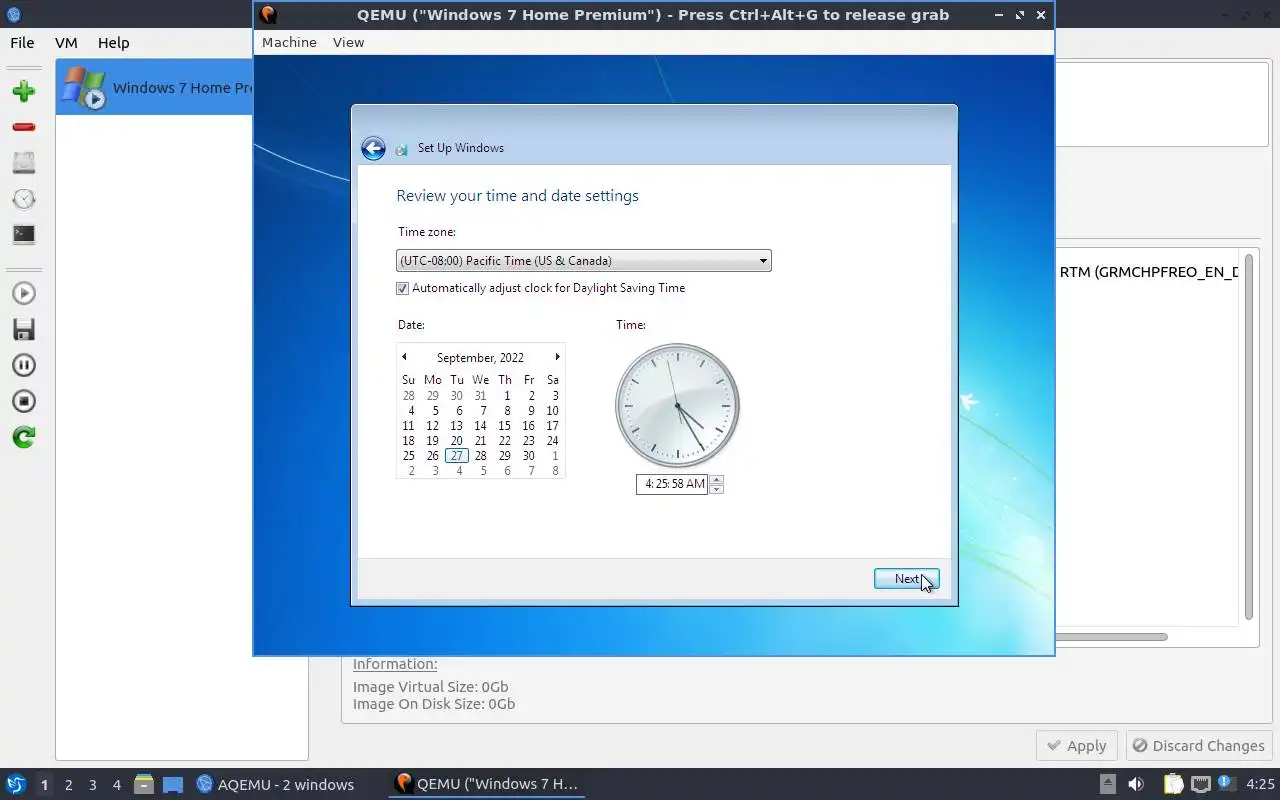
Task: Open the disk drive icon in AQEMU sidebar
Action: click(24, 162)
